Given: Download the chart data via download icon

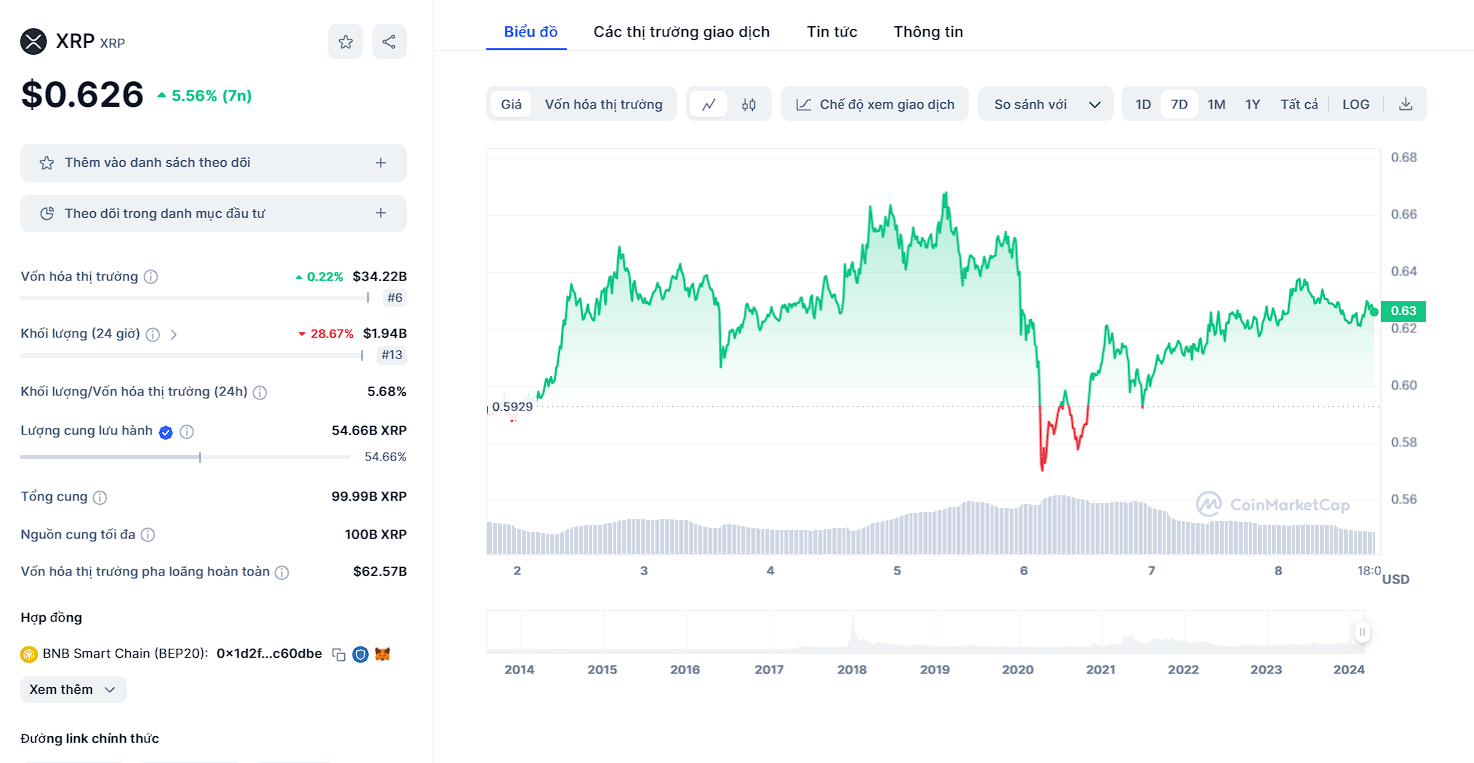Looking at the screenshot, I should click(x=1405, y=104).
